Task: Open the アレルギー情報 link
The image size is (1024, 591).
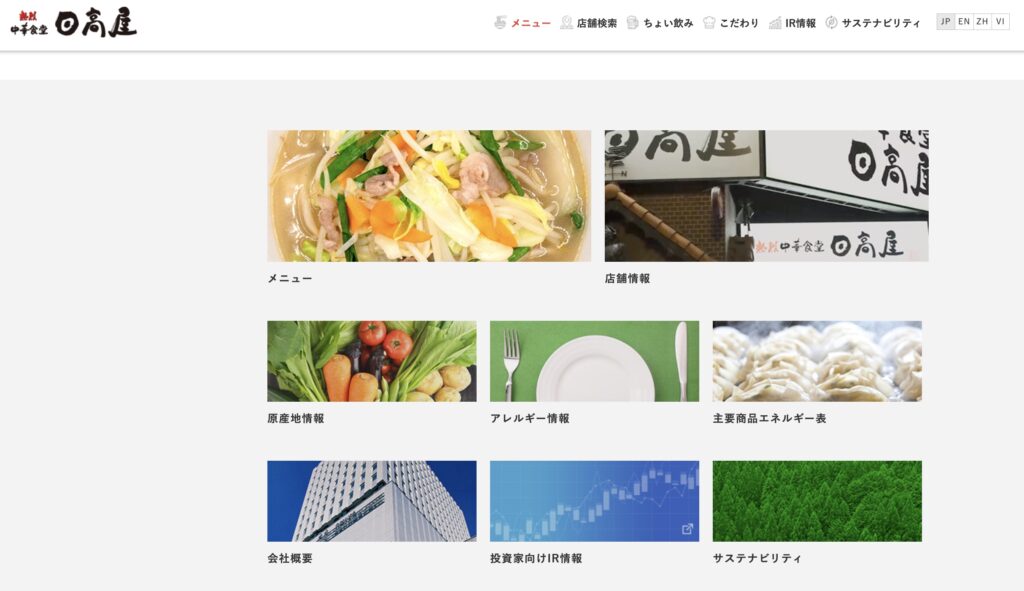Action: 530,419
